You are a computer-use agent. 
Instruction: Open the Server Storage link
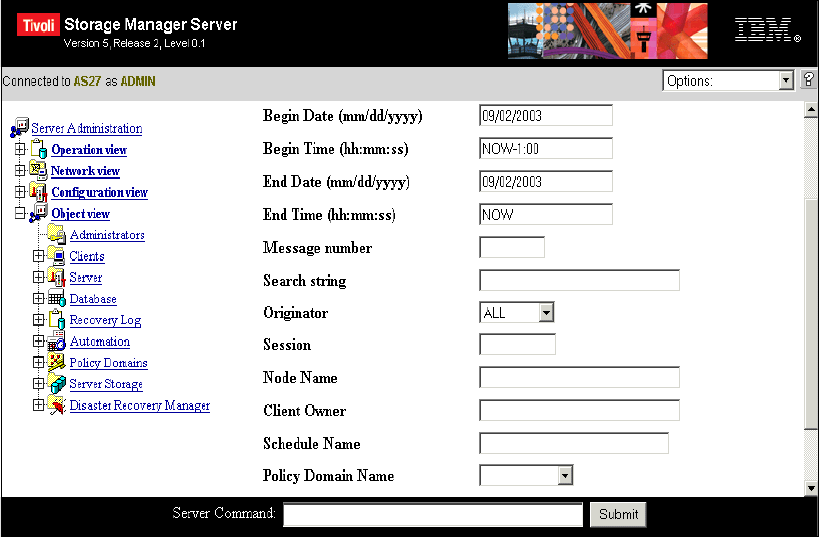(x=106, y=384)
